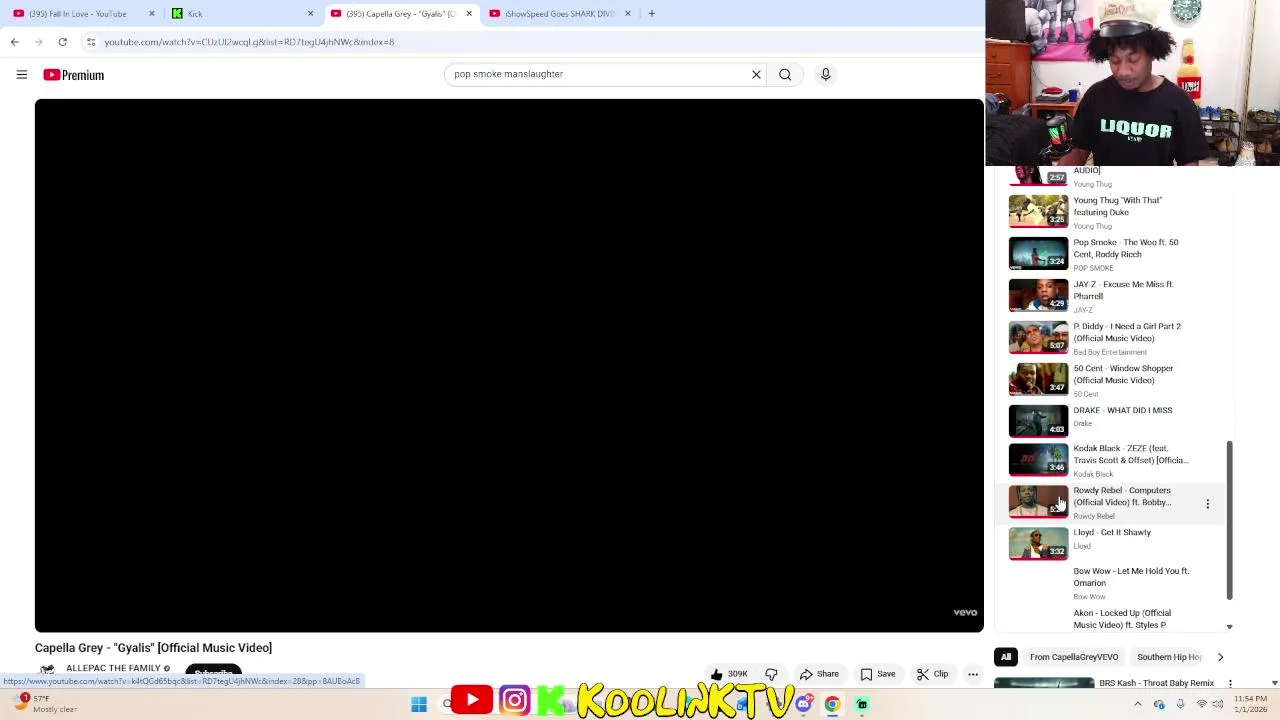Open a new browser tab
Screen dimensions: 1280x720
pyautogui.click(x=651, y=14)
